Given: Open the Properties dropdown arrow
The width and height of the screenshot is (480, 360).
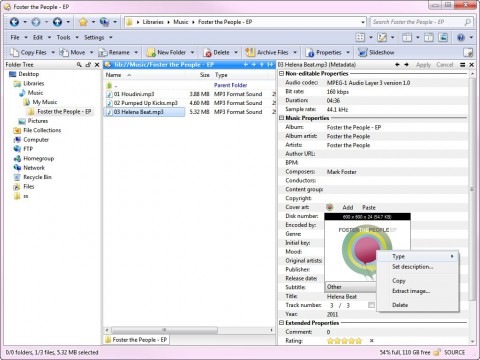Looking at the screenshot, I should [x=348, y=52].
